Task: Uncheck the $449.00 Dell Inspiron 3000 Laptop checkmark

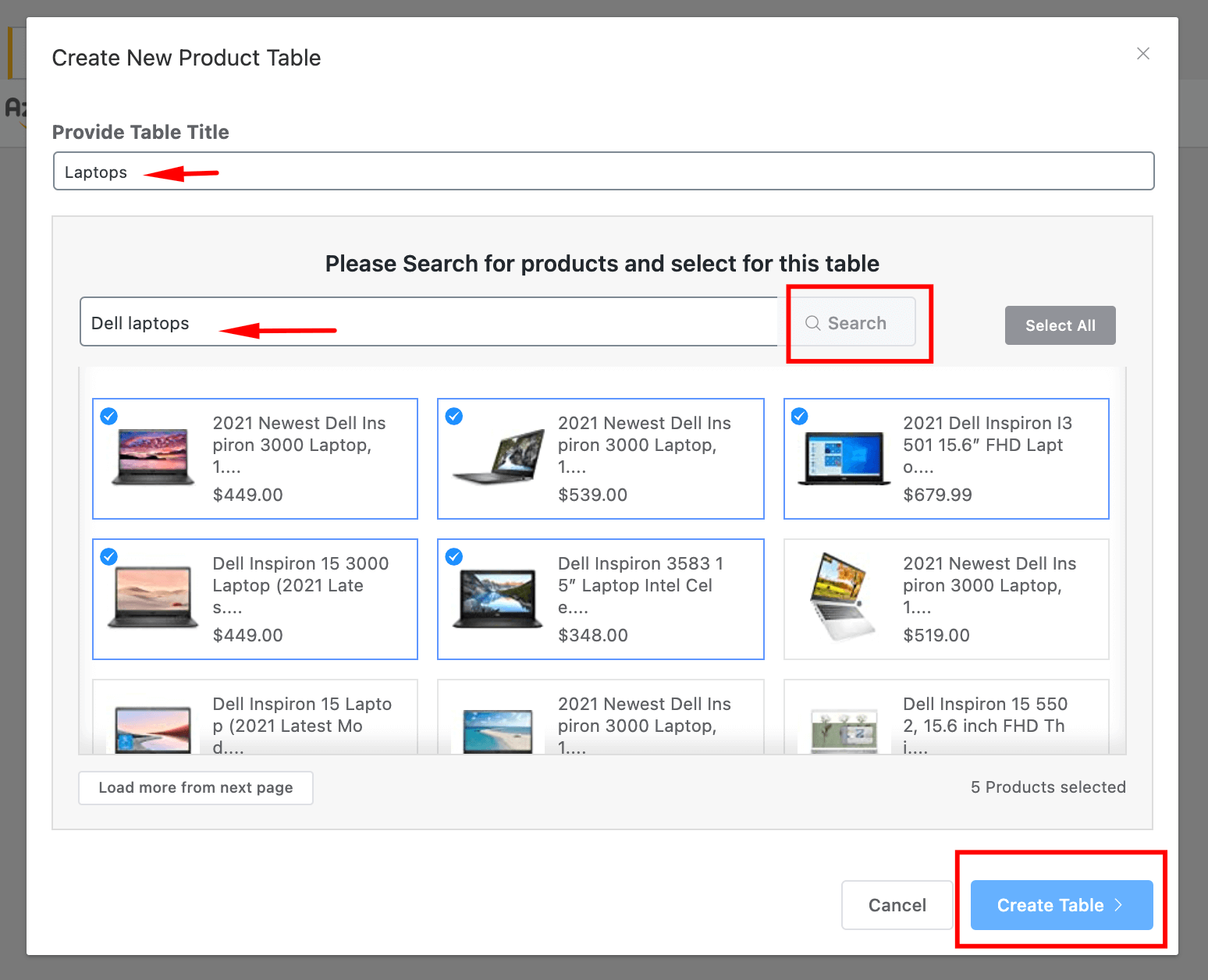Action: [109, 417]
